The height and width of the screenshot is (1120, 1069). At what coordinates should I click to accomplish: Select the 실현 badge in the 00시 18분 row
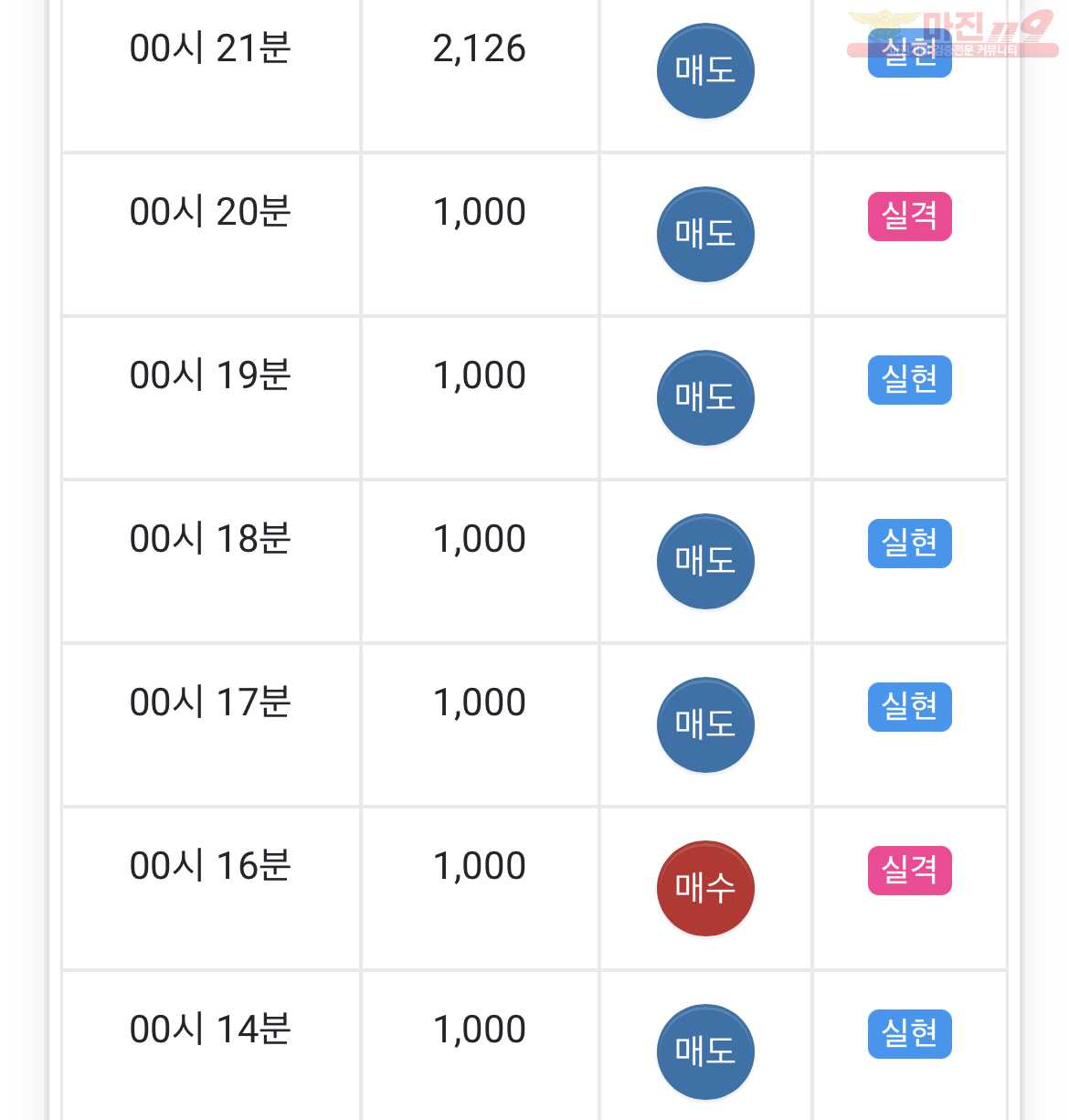tap(909, 544)
